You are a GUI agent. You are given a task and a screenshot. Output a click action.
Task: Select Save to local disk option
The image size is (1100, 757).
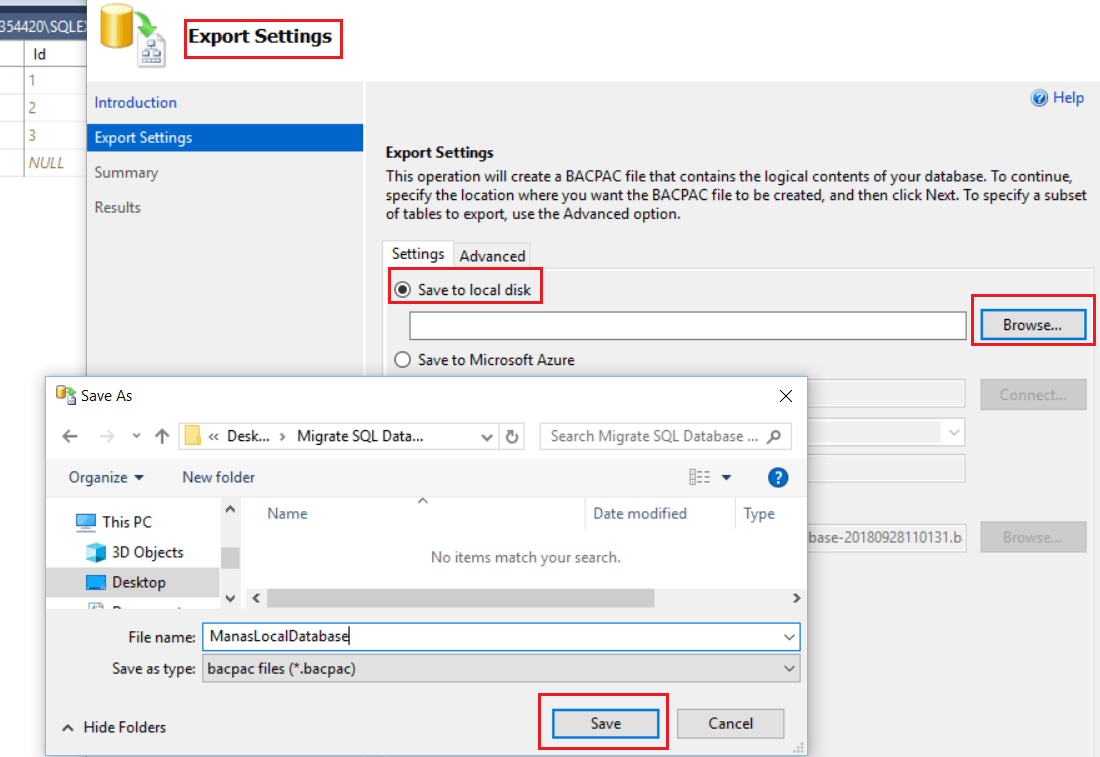tap(402, 290)
